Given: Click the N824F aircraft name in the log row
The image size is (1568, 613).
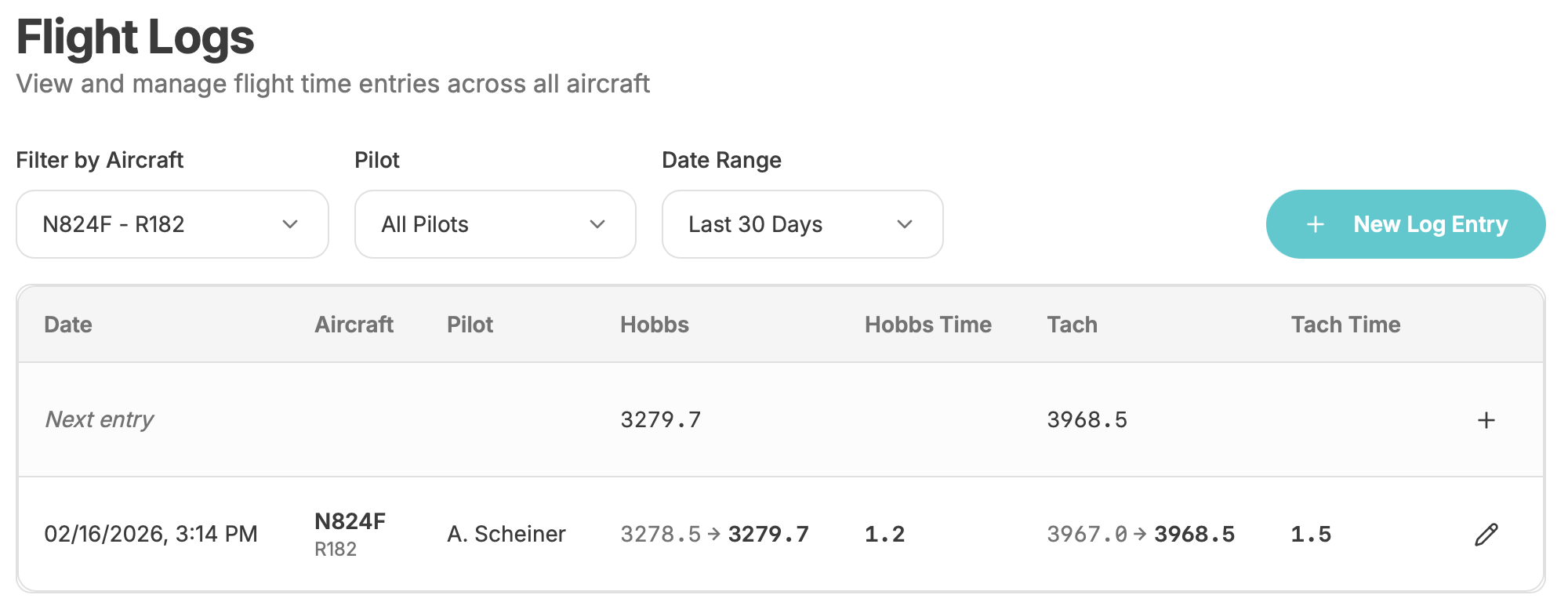Looking at the screenshot, I should tap(350, 521).
